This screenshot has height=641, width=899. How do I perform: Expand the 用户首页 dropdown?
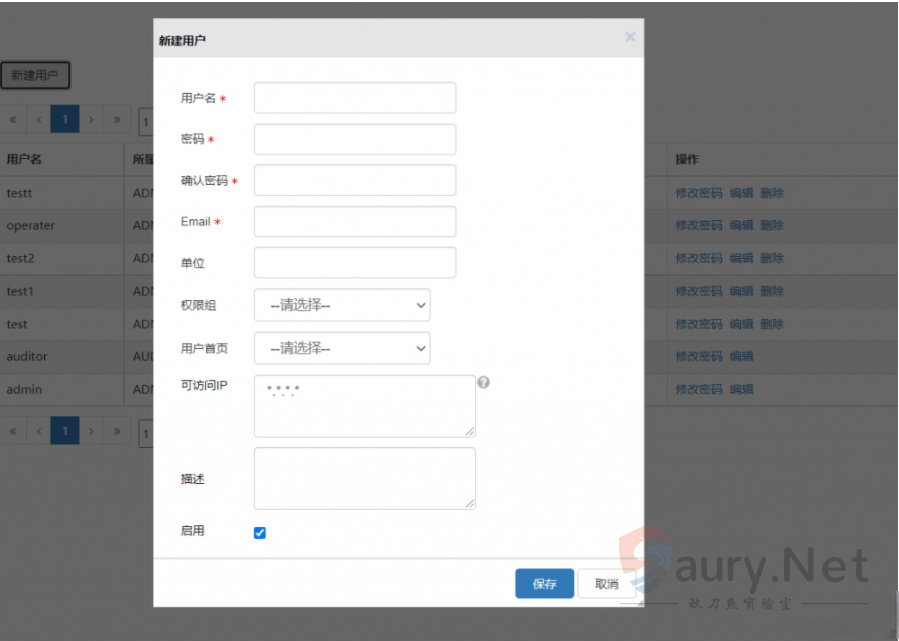(x=342, y=348)
